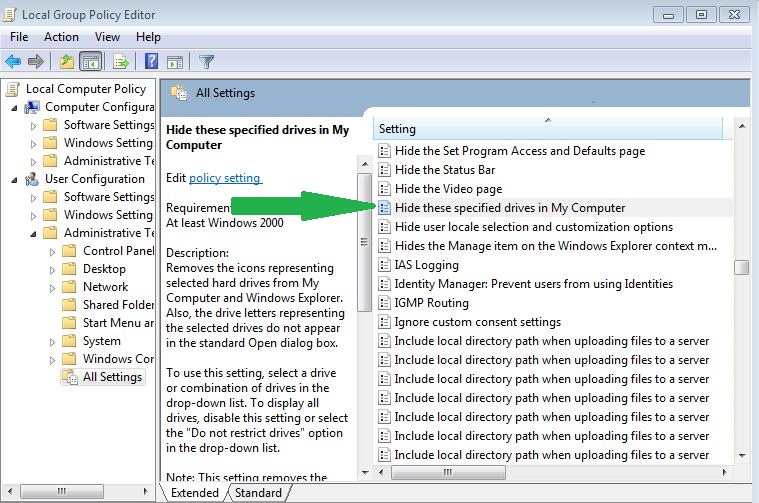Select the All Settings tree item label

[x=112, y=377]
